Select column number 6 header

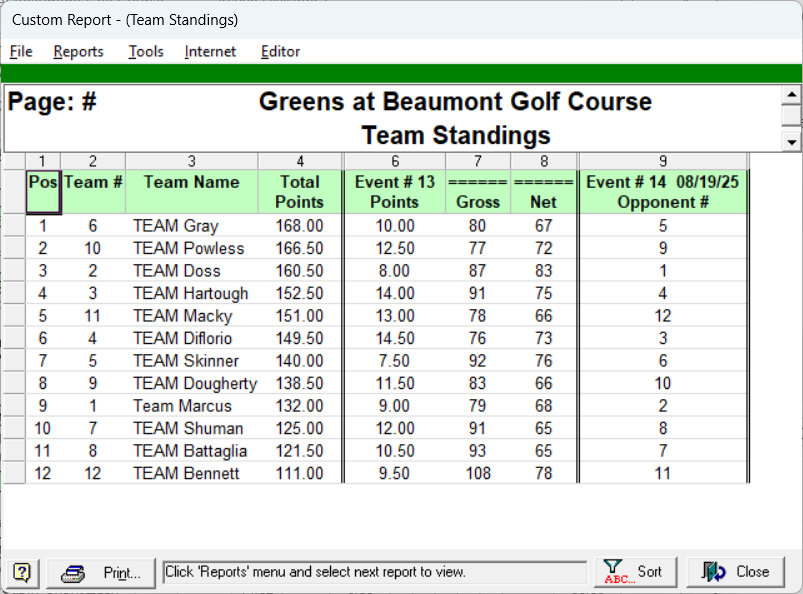394,161
